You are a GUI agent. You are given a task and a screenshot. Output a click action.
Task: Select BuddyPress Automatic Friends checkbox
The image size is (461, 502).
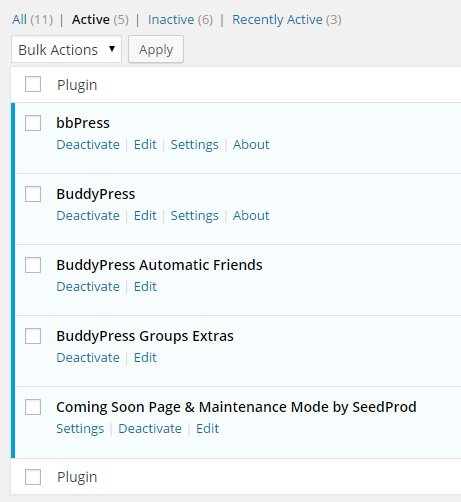pos(33,265)
